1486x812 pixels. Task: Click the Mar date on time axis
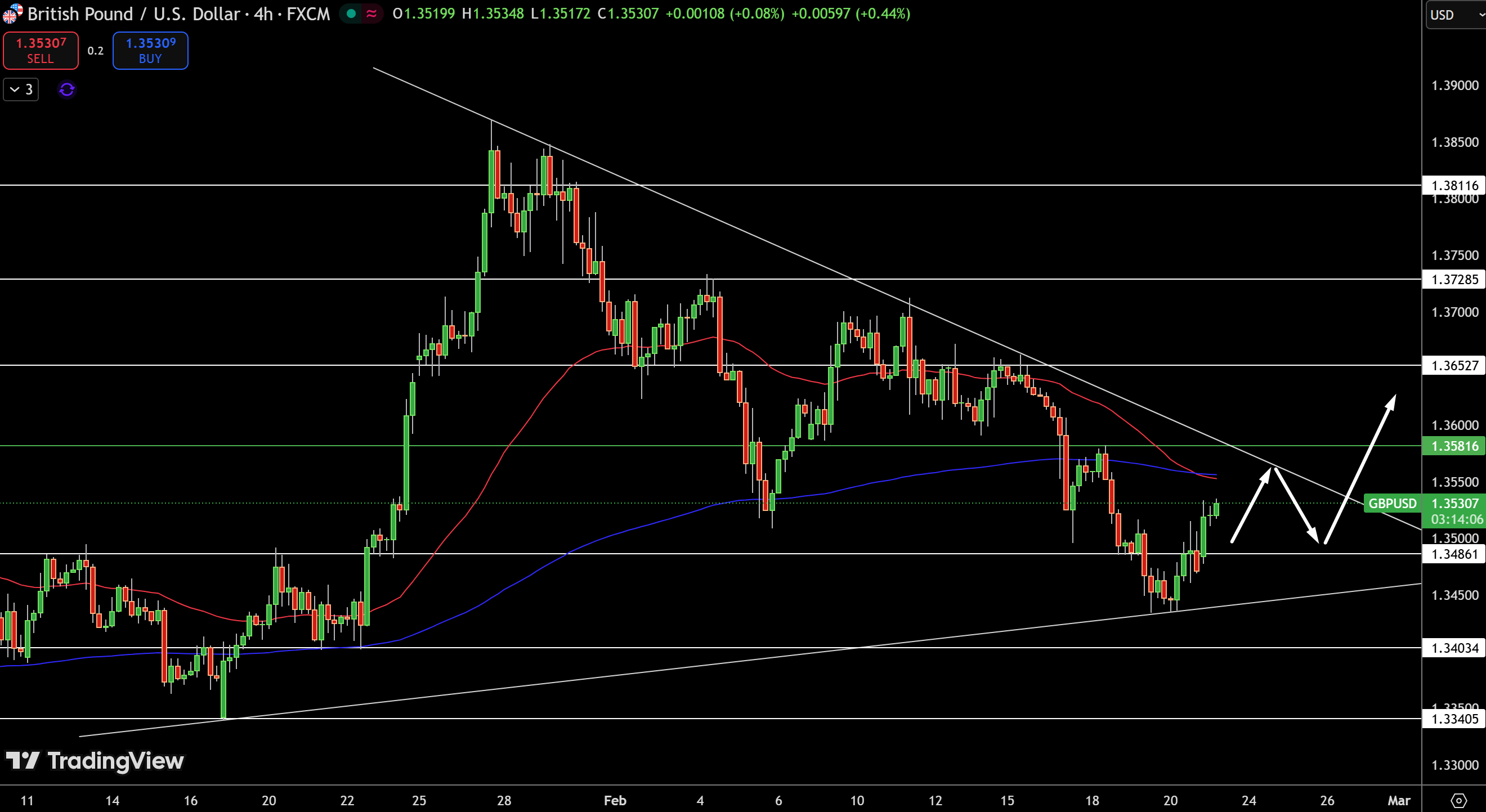(1398, 801)
